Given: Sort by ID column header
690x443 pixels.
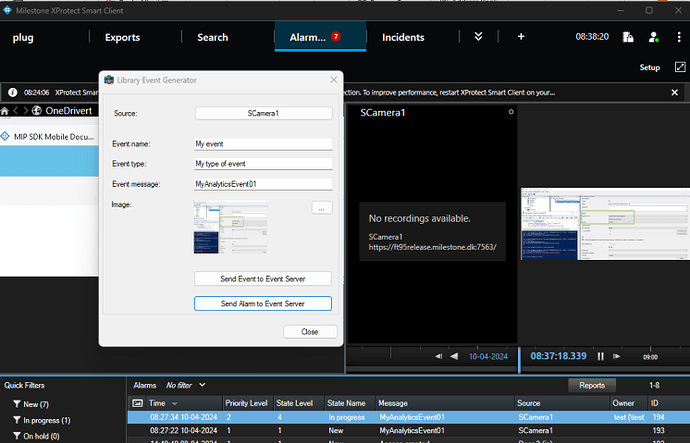Looking at the screenshot, I should click(669, 403).
